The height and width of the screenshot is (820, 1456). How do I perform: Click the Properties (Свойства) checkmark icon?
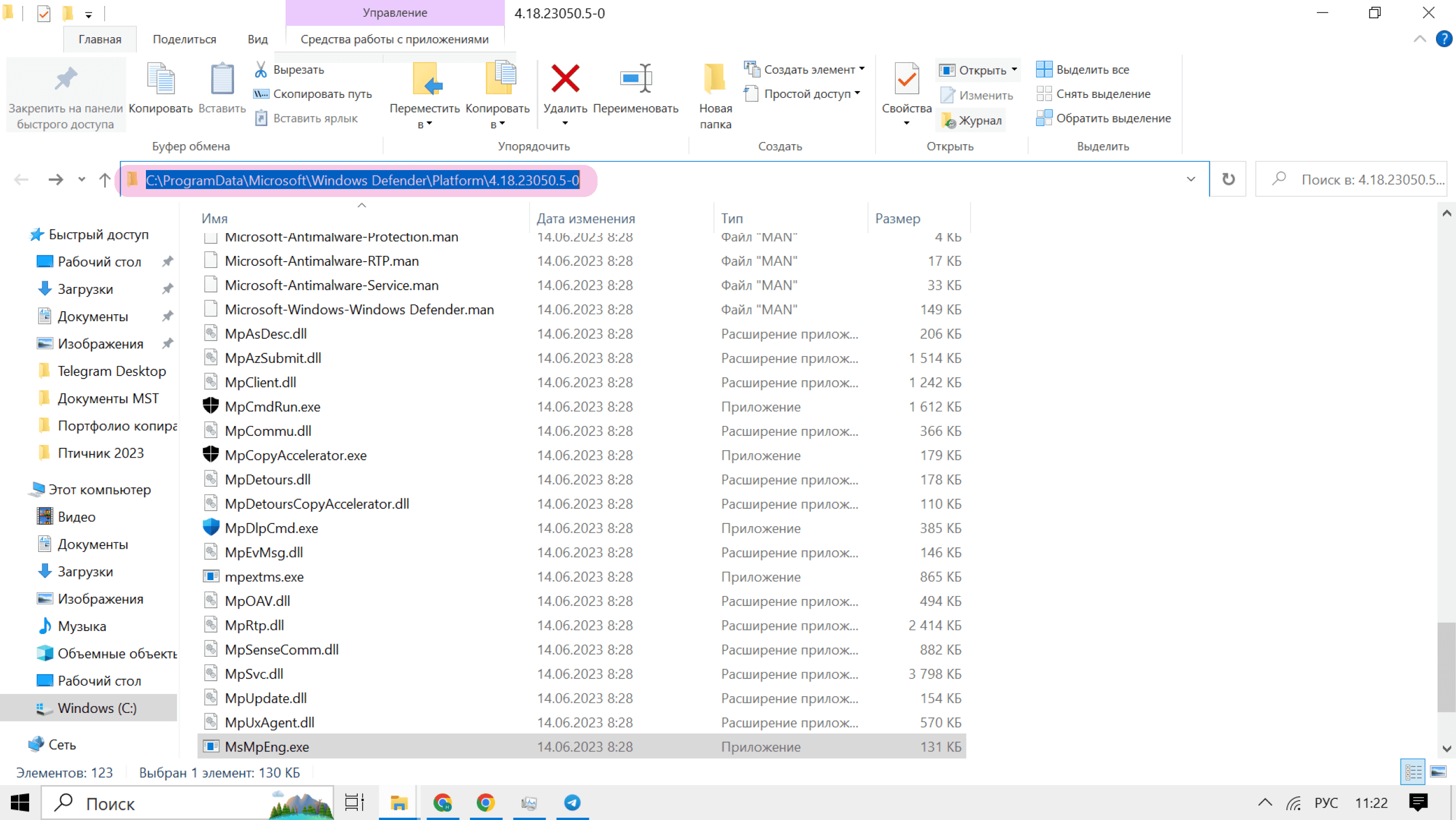point(907,78)
